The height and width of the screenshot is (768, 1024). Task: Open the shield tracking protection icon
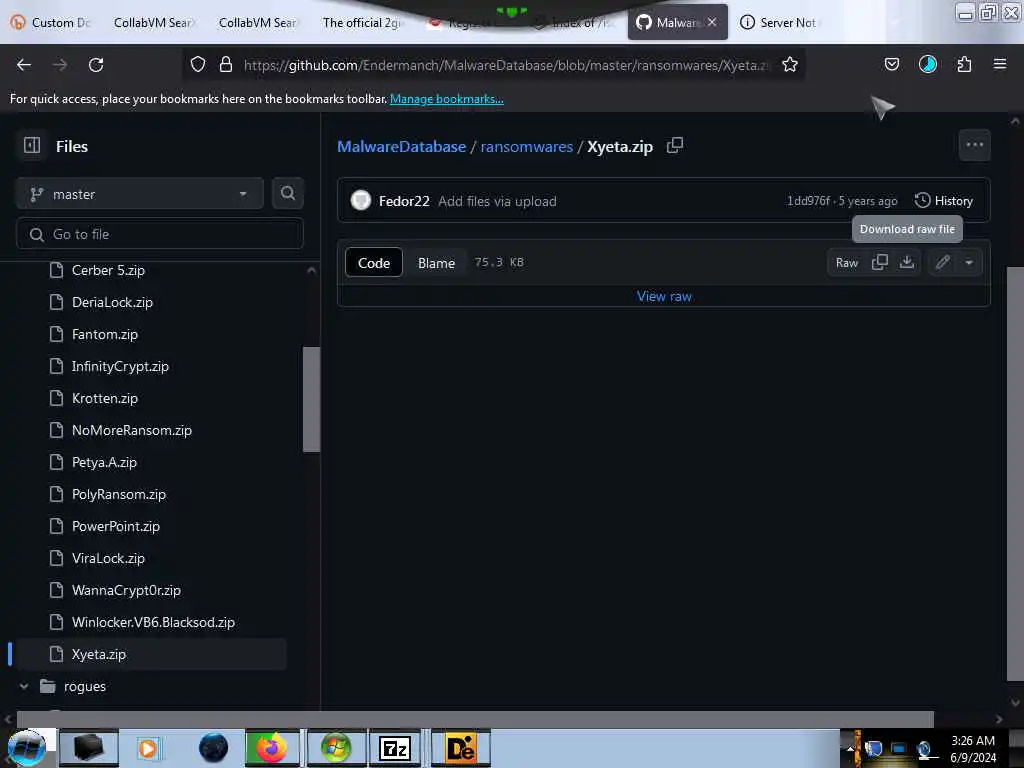coord(198,64)
